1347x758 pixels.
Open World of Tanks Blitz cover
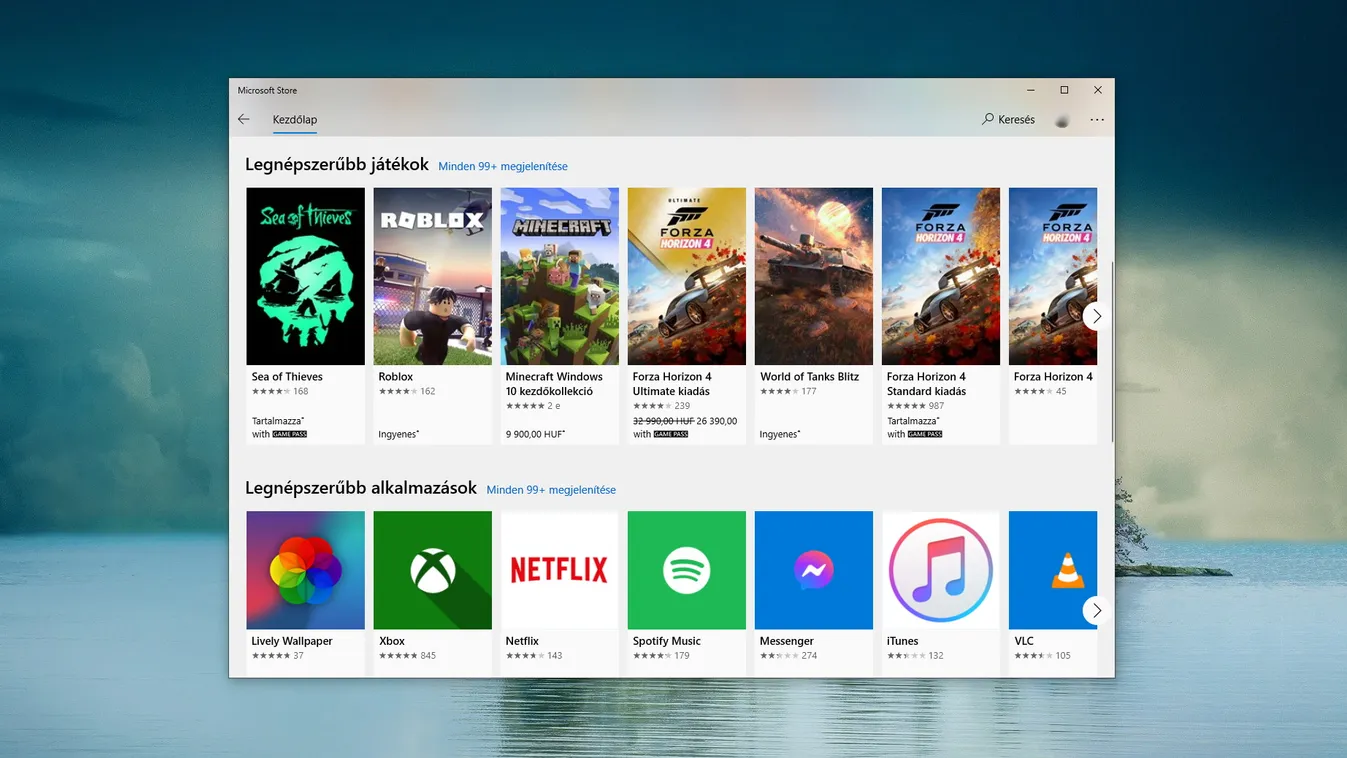[x=813, y=276]
